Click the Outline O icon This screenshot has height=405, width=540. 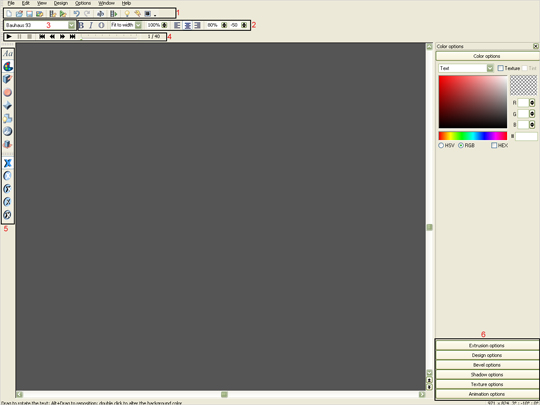pos(101,25)
